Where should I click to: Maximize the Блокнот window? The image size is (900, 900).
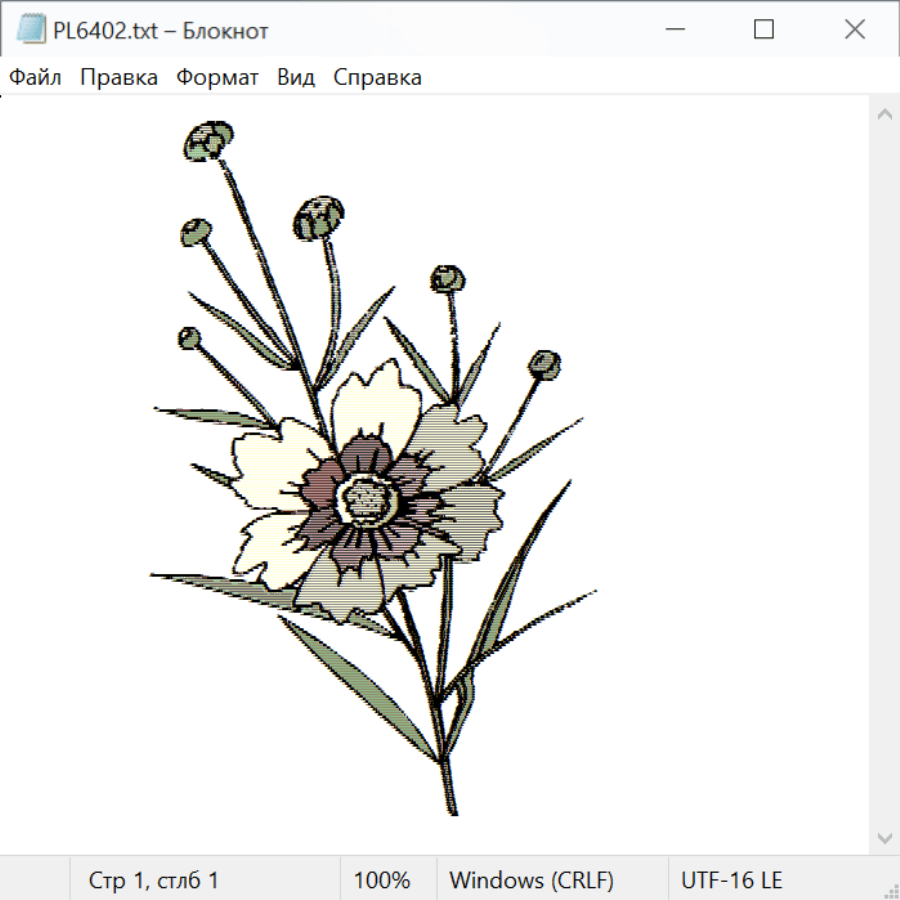(x=764, y=30)
